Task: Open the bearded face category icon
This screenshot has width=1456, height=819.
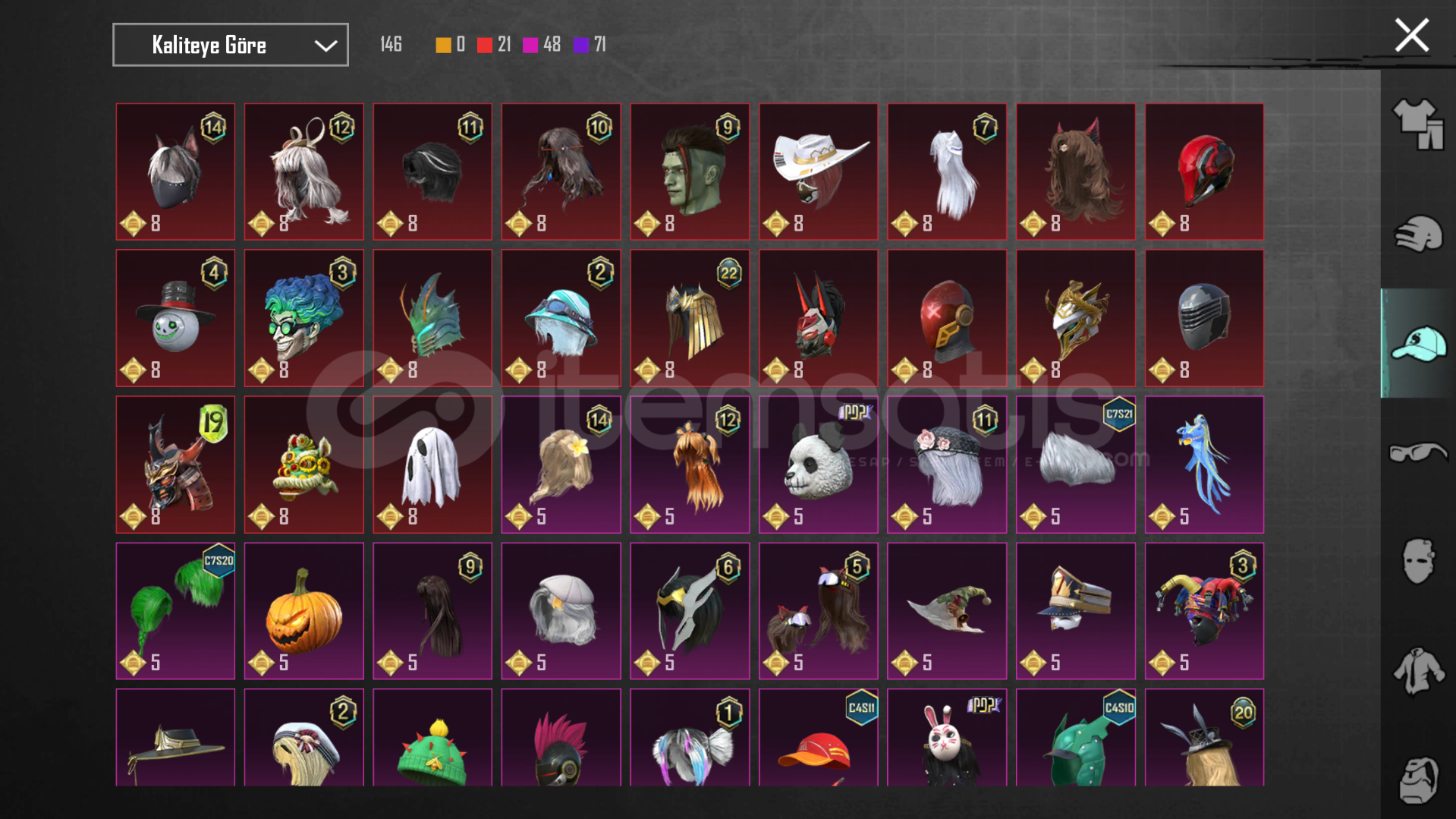Action: click(x=1417, y=780)
